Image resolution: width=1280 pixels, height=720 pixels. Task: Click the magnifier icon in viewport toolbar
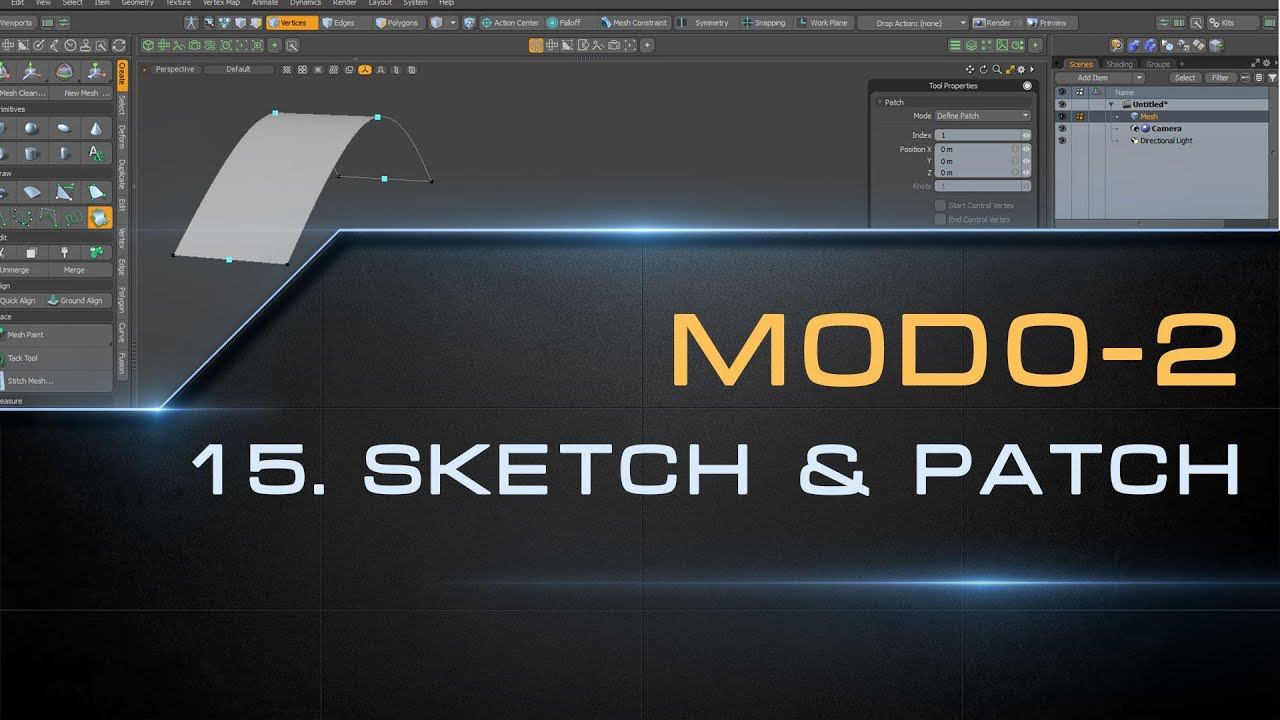[292, 45]
